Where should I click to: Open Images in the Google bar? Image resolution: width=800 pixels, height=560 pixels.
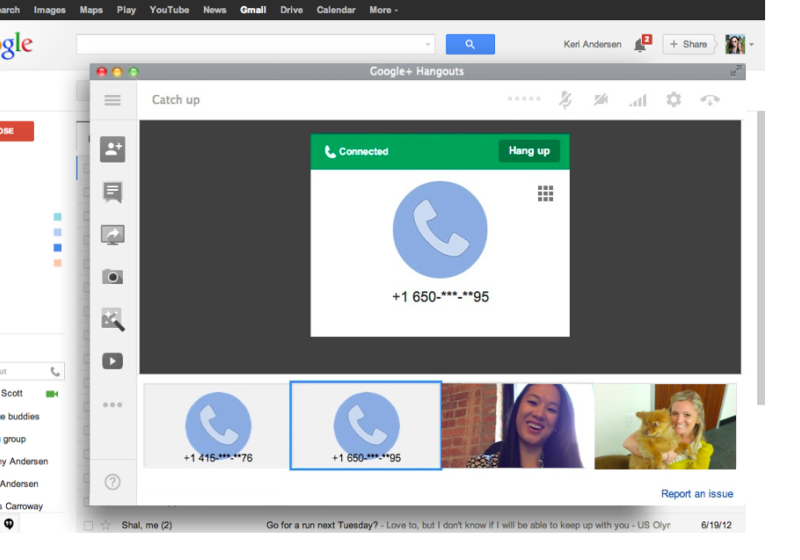[x=49, y=10]
